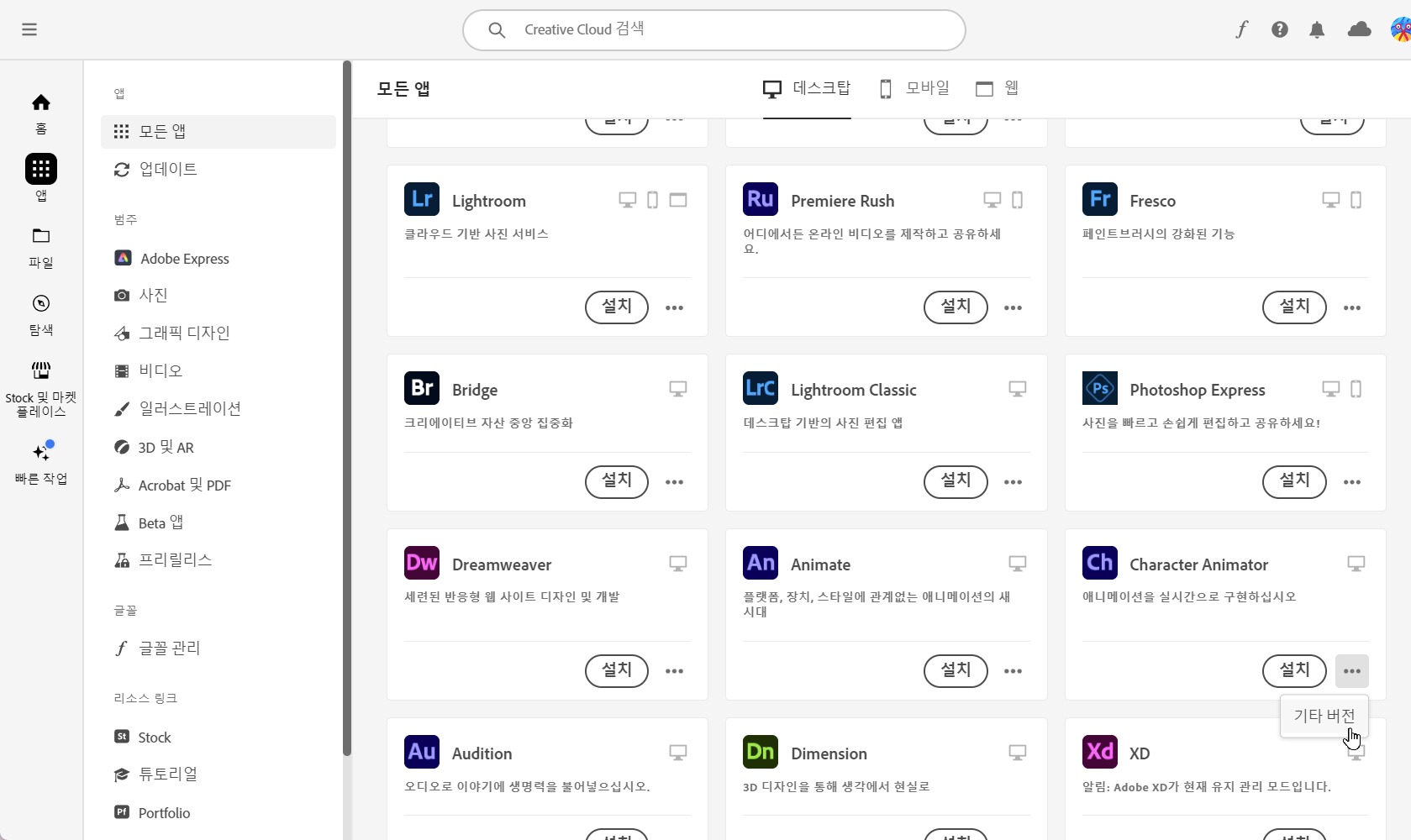The width and height of the screenshot is (1411, 840).
Task: Click the Premiere Rush app icon
Action: click(x=761, y=199)
